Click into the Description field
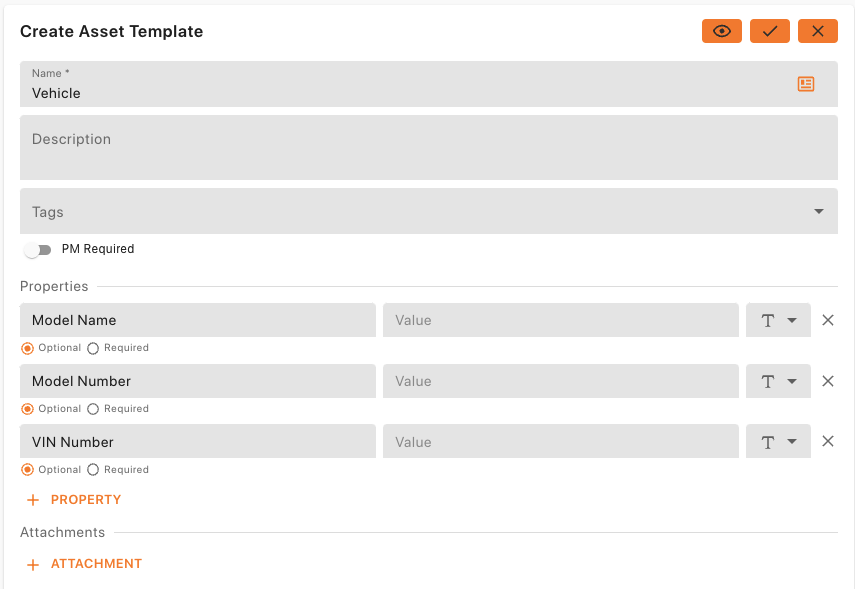855x589 pixels. [429, 147]
